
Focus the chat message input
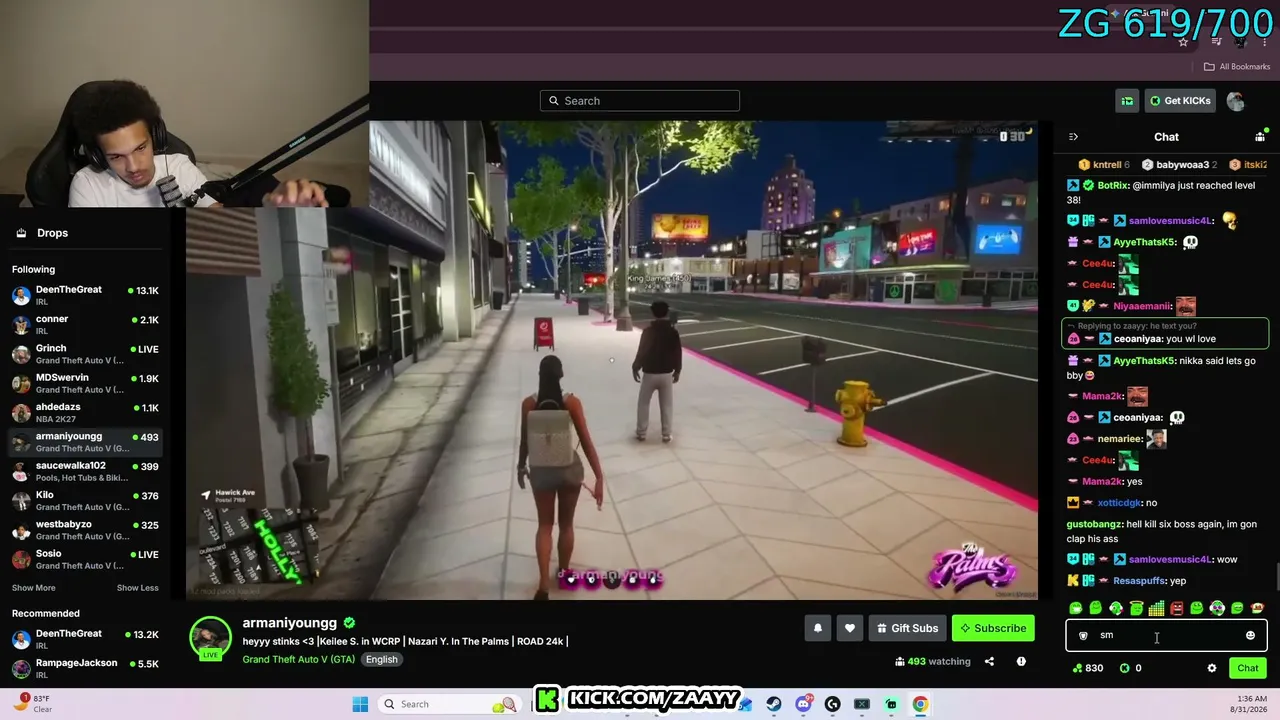(x=1166, y=635)
